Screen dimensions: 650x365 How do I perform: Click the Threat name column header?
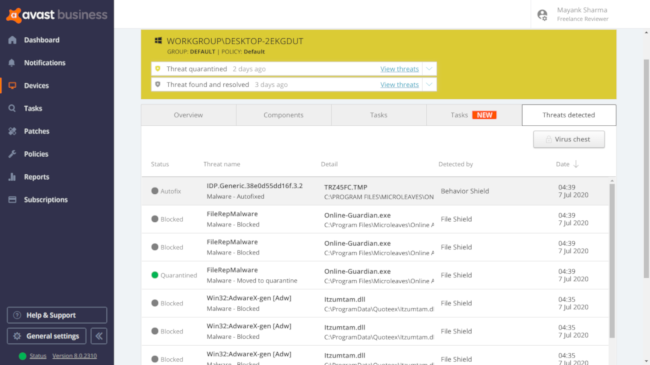[222, 164]
